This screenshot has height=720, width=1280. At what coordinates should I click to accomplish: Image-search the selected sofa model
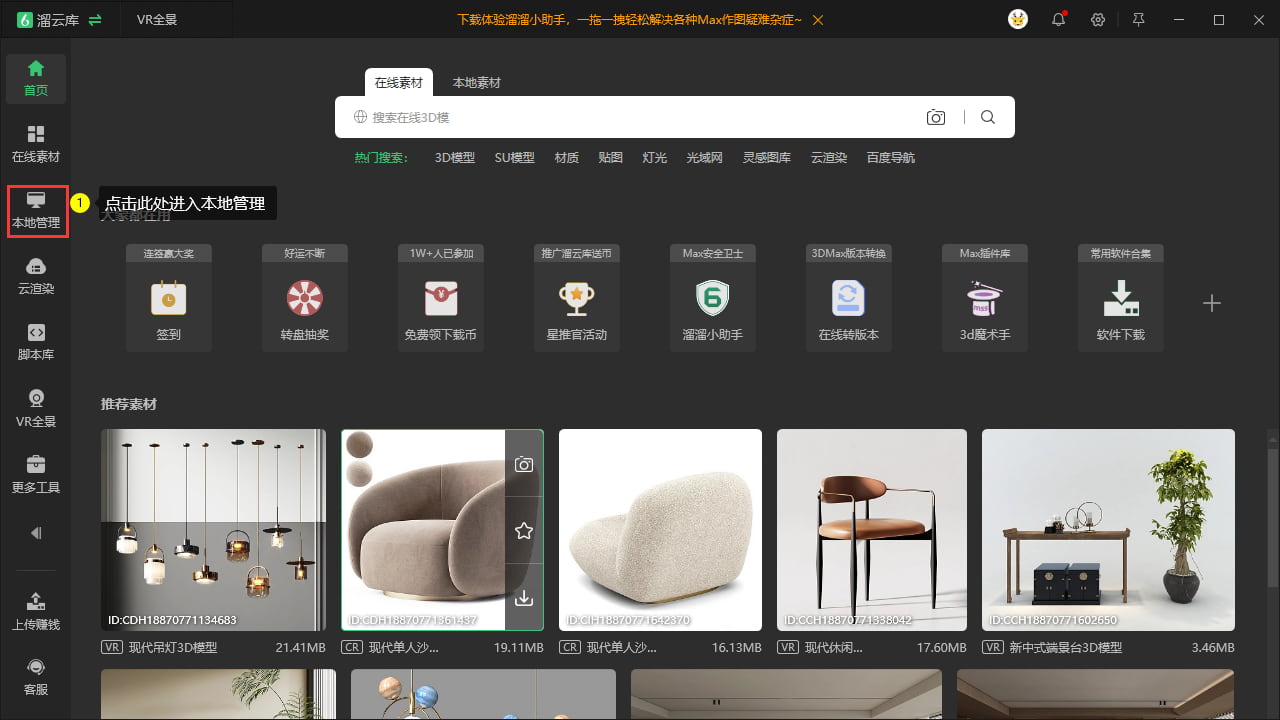click(x=524, y=464)
